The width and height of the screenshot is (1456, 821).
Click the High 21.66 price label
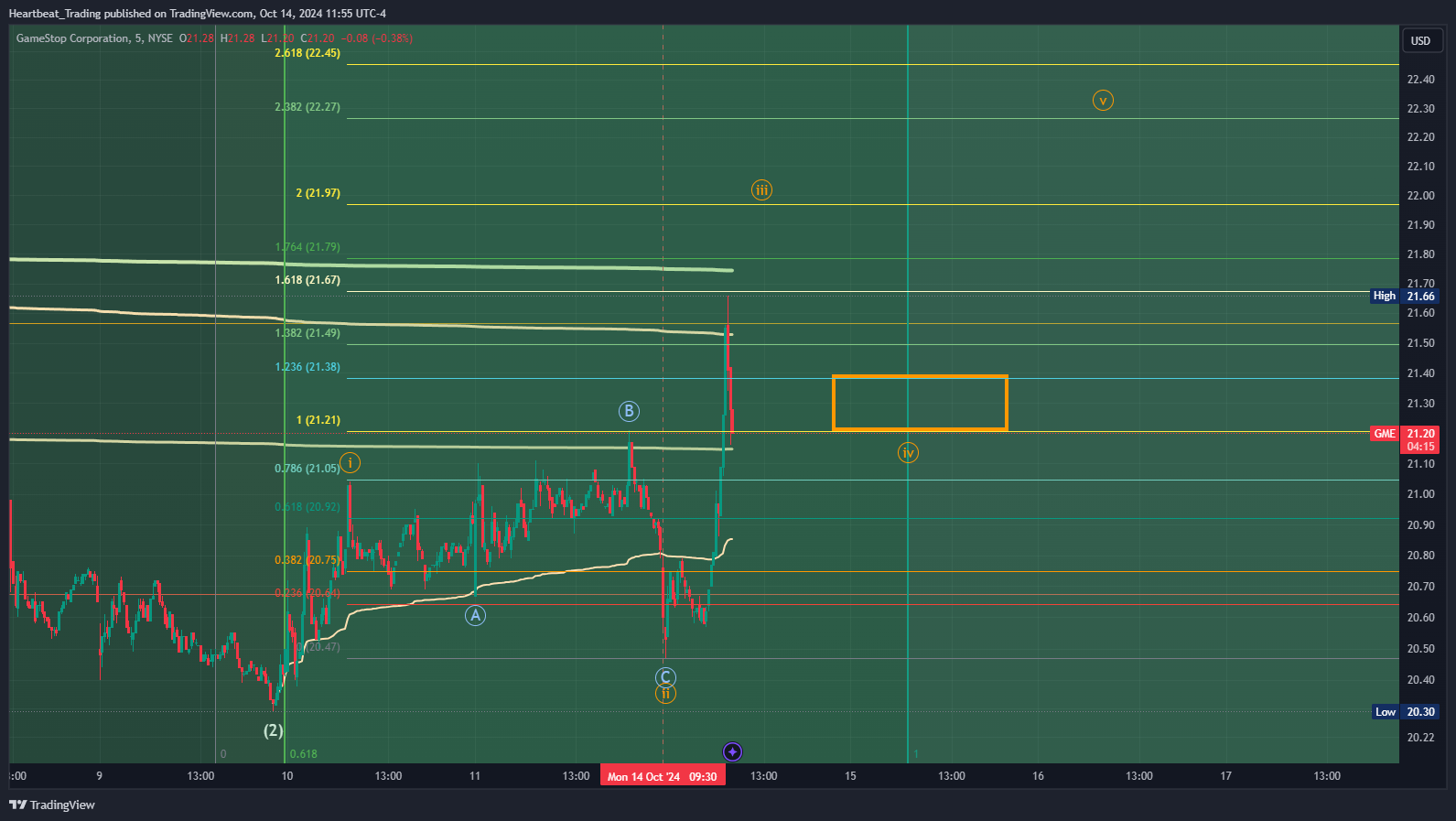[1405, 296]
